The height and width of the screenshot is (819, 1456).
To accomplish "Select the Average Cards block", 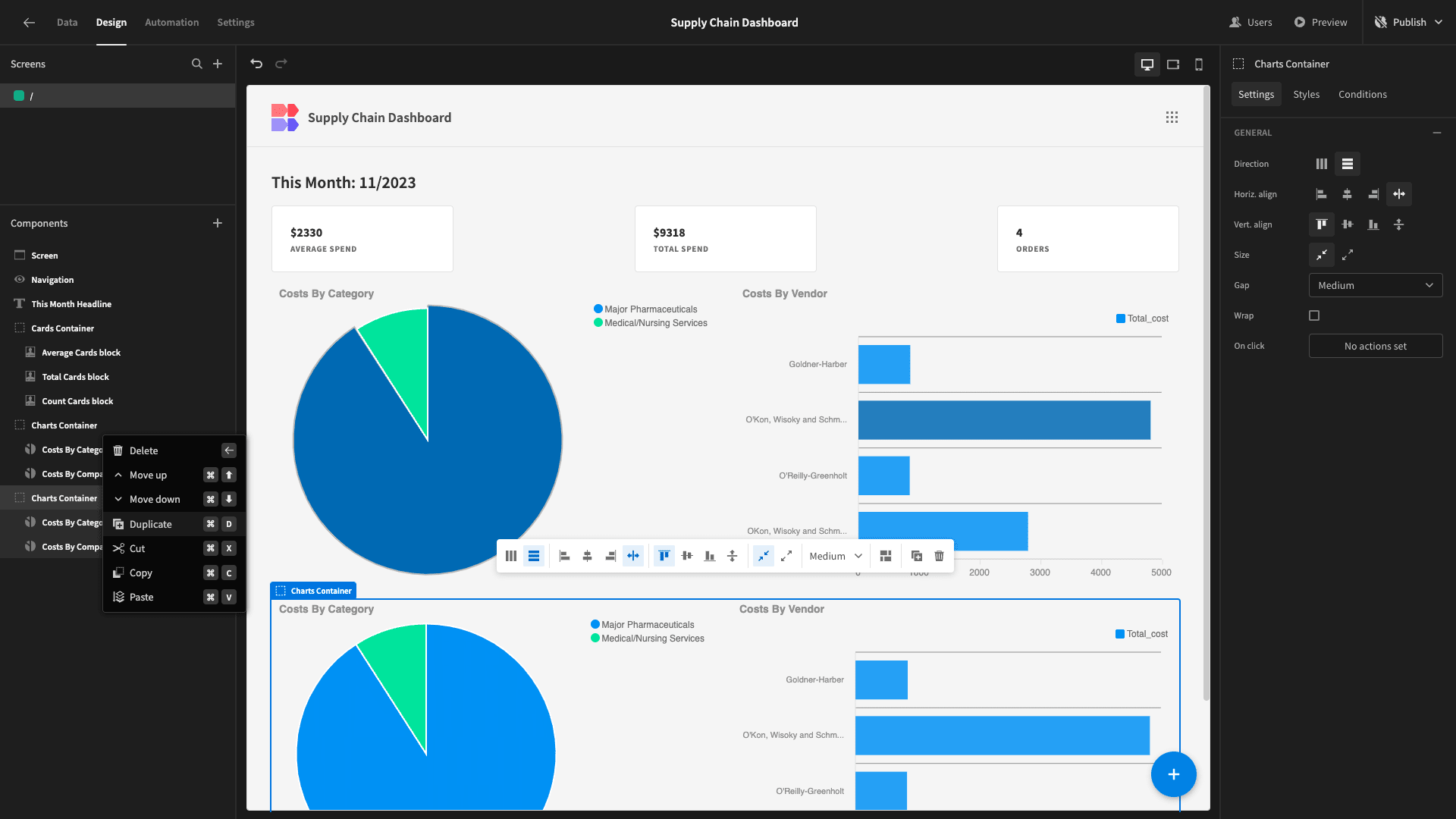I will pyautogui.click(x=118, y=353).
